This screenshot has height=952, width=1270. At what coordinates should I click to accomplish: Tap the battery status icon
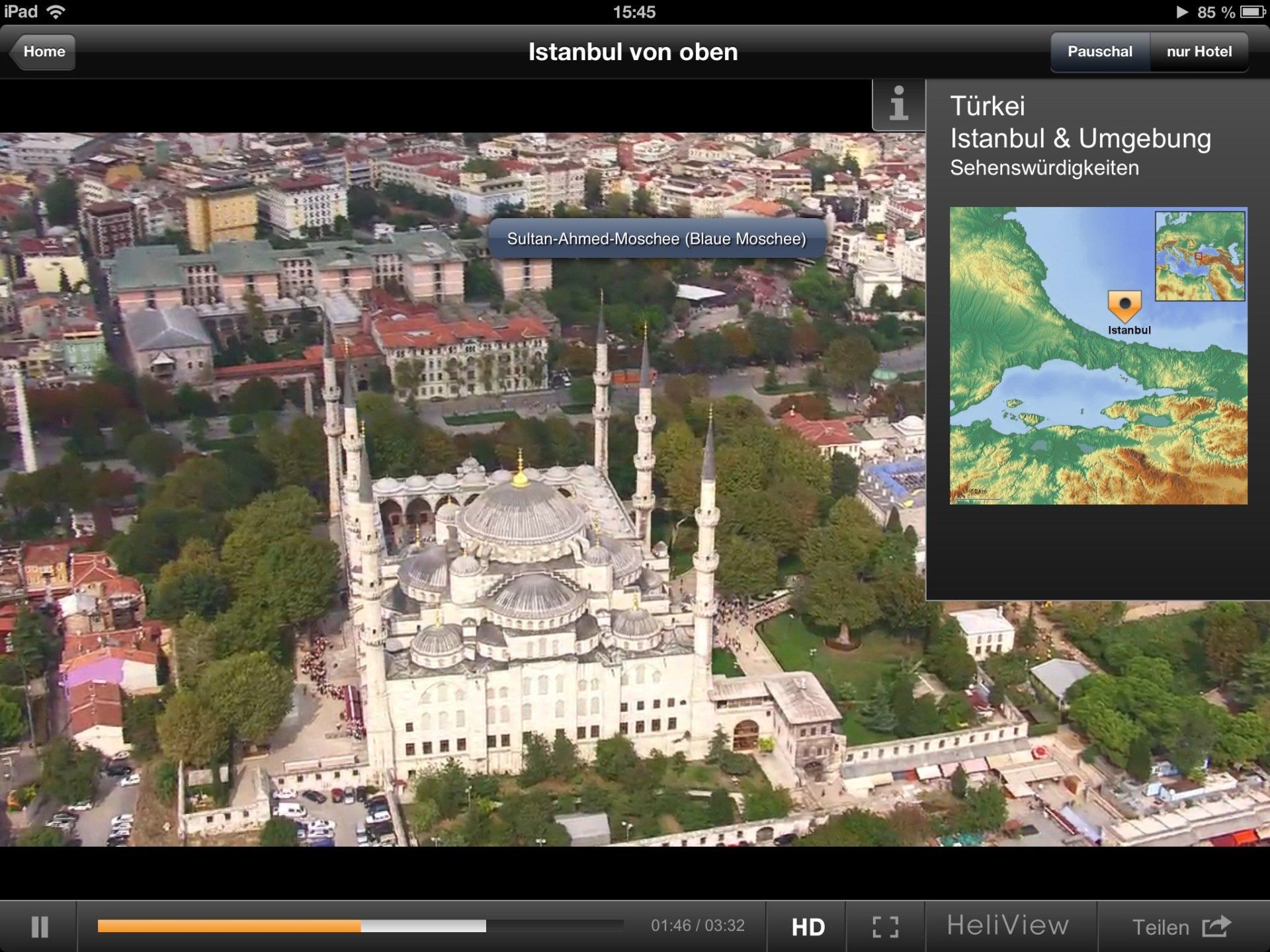tap(1252, 12)
